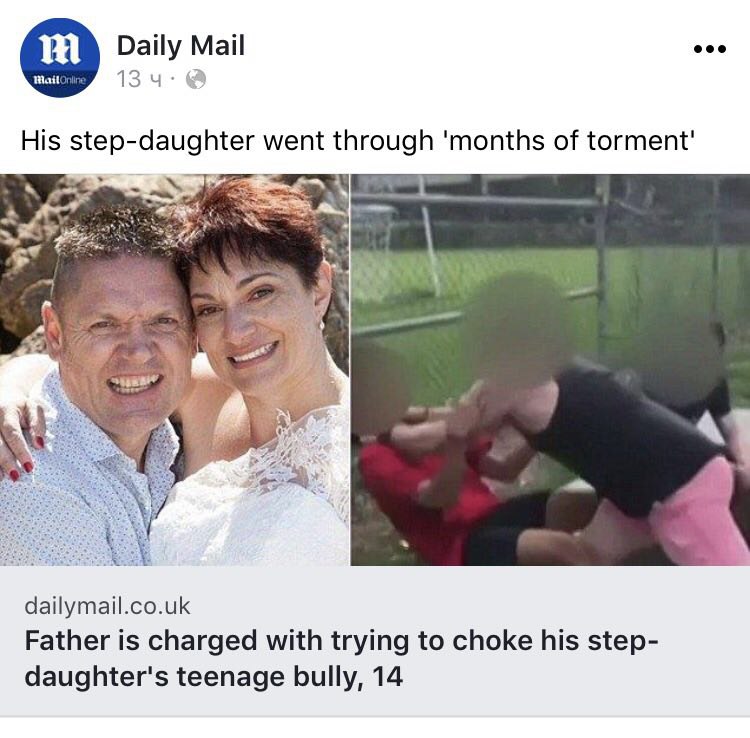Click the gothic 'm' logo letter
Screen dimensions: 750x738
(60, 49)
